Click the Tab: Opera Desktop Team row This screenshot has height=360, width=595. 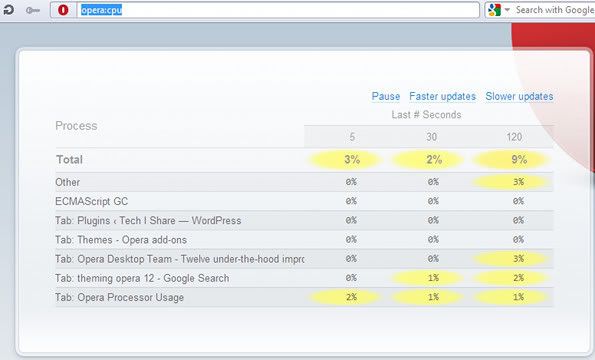304,259
